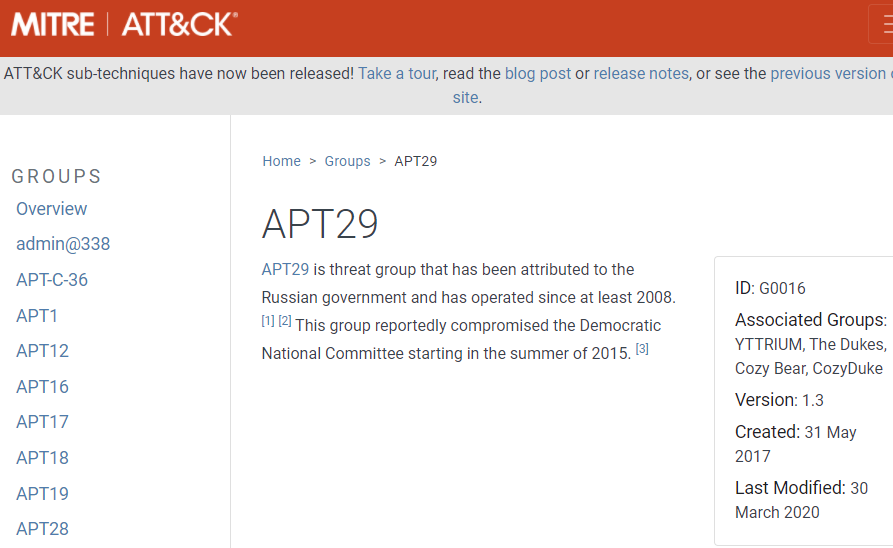Image resolution: width=893 pixels, height=548 pixels.
Task: Go to Home in the breadcrumb
Action: point(281,161)
